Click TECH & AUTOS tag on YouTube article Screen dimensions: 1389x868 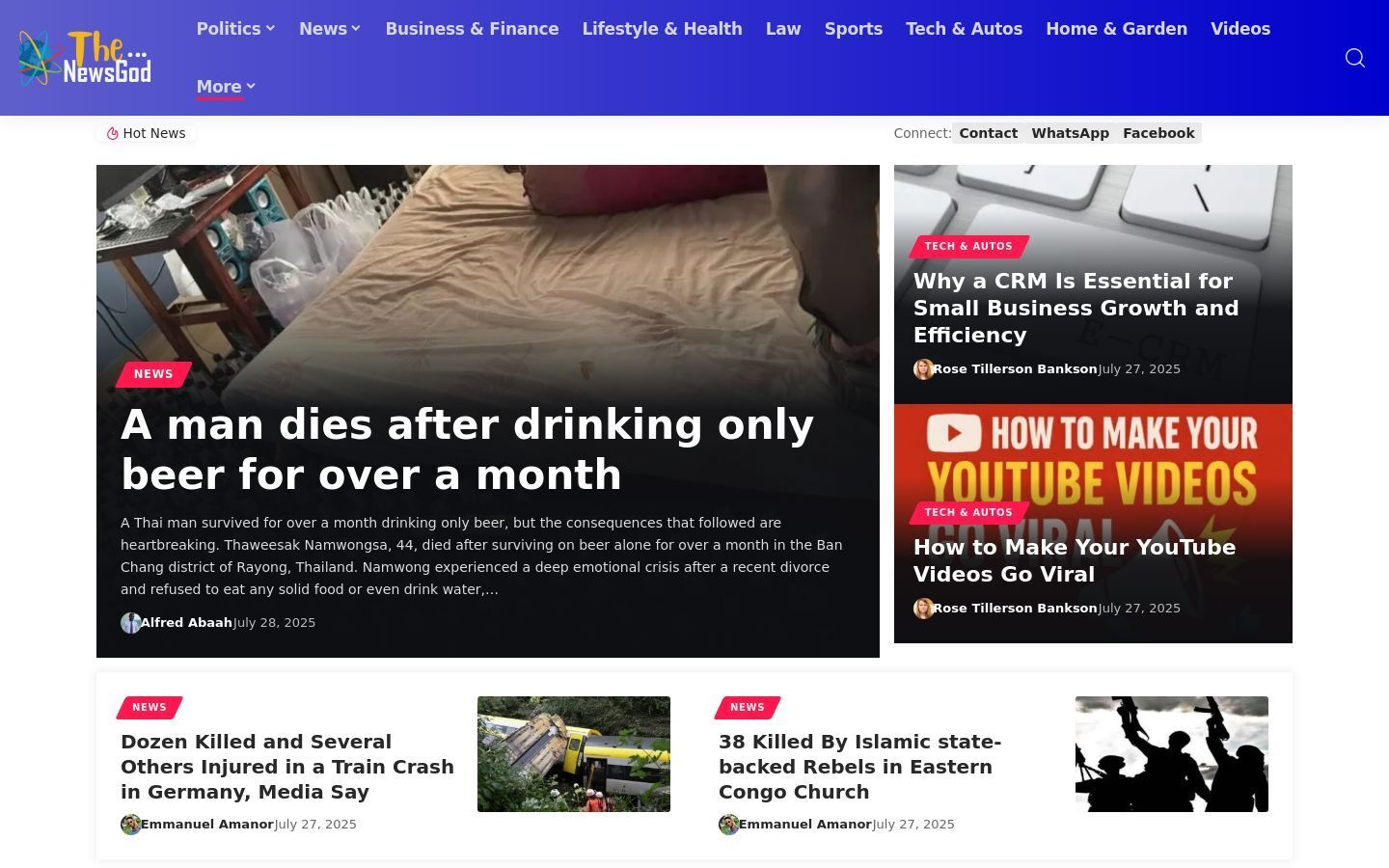coord(968,513)
